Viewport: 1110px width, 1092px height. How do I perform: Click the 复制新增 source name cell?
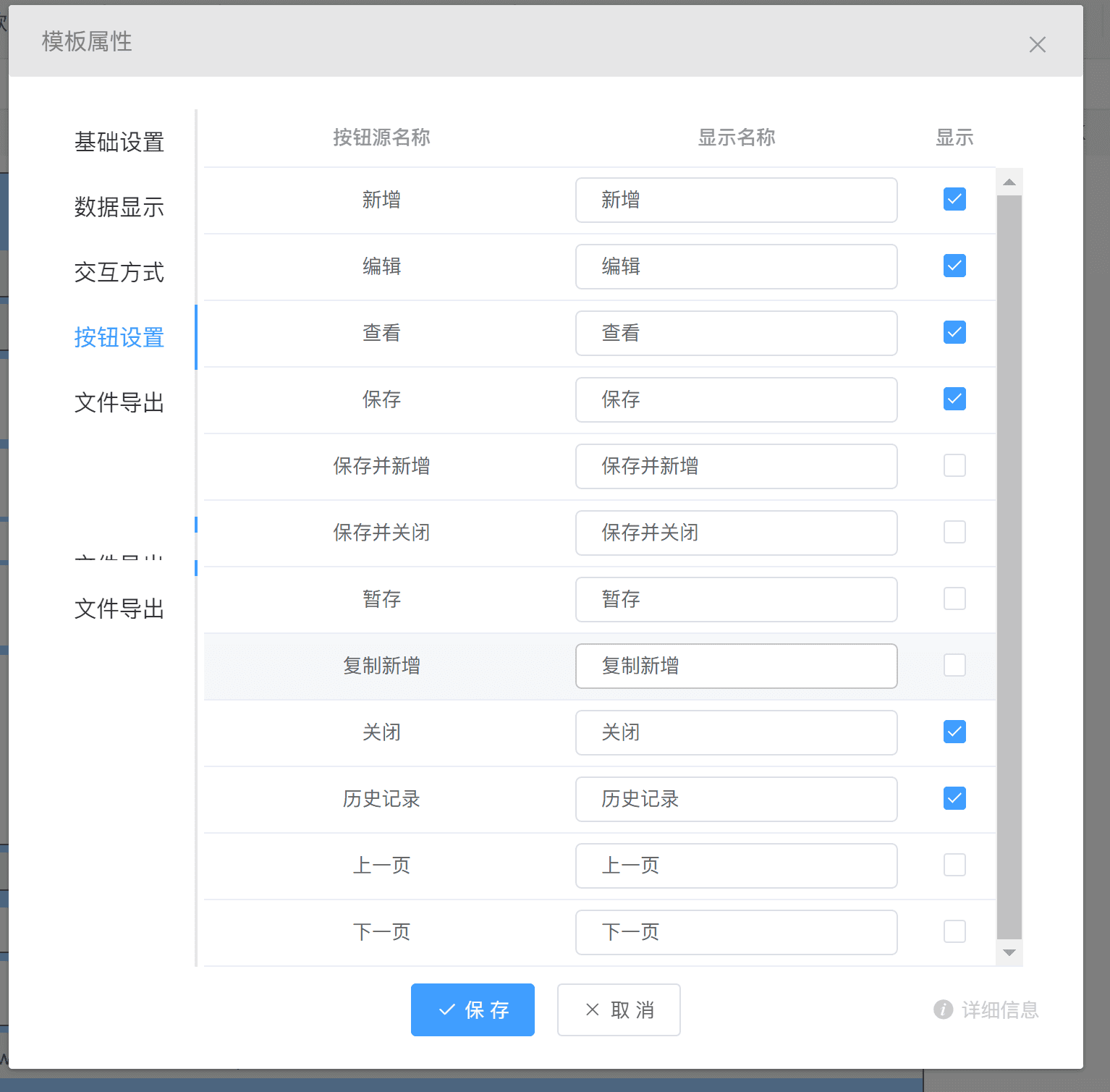pyautogui.click(x=381, y=666)
